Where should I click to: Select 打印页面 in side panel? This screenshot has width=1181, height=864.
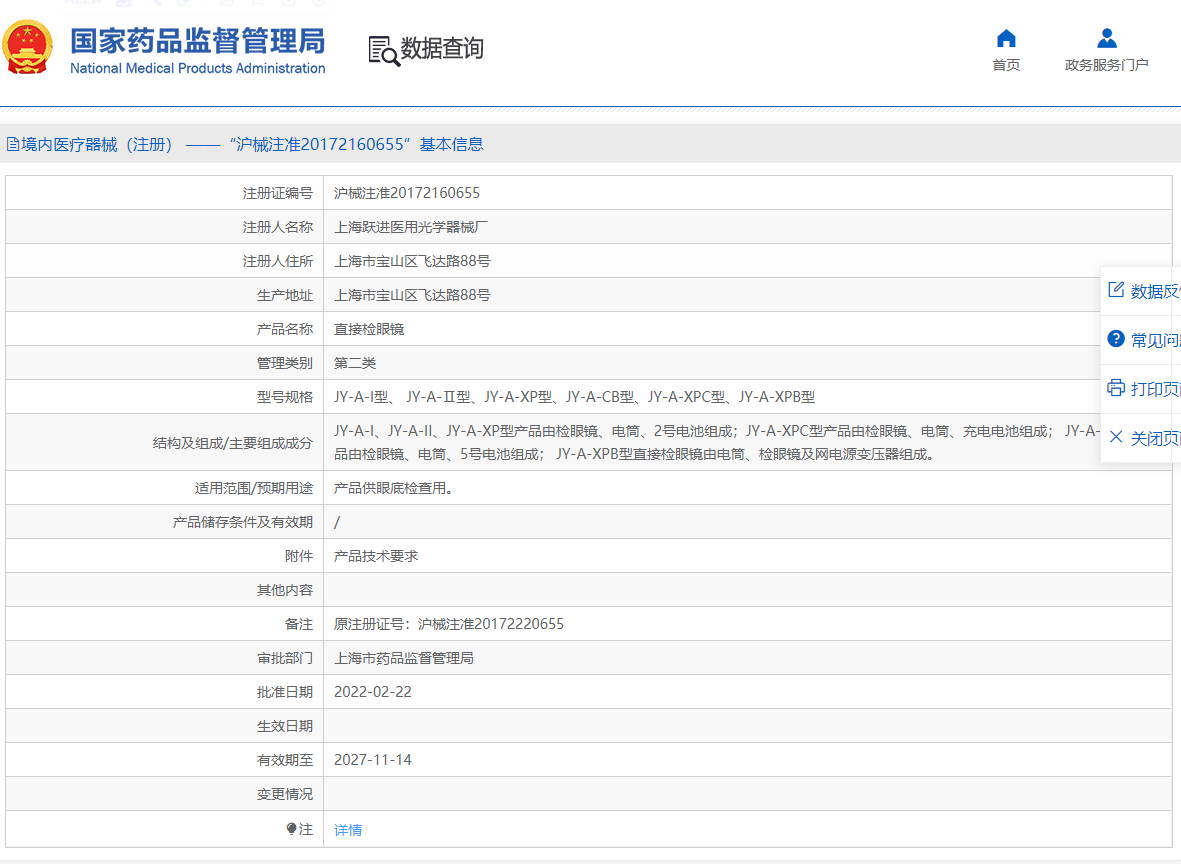[x=1155, y=389]
